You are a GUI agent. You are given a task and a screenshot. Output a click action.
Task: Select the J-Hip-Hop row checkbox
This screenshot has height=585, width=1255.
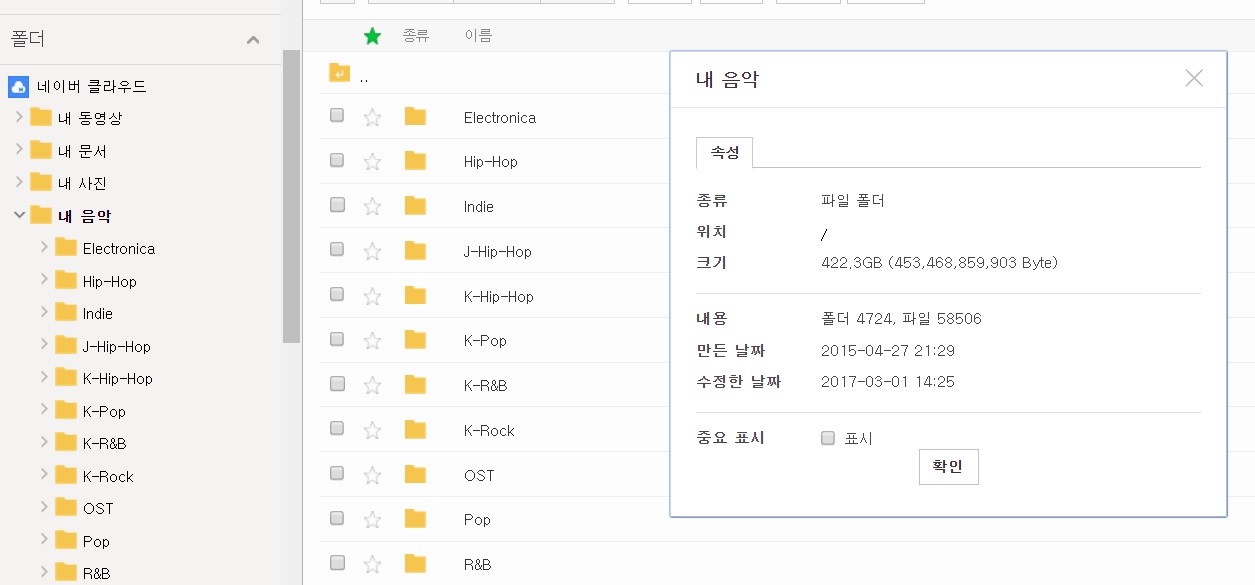pyautogui.click(x=337, y=250)
